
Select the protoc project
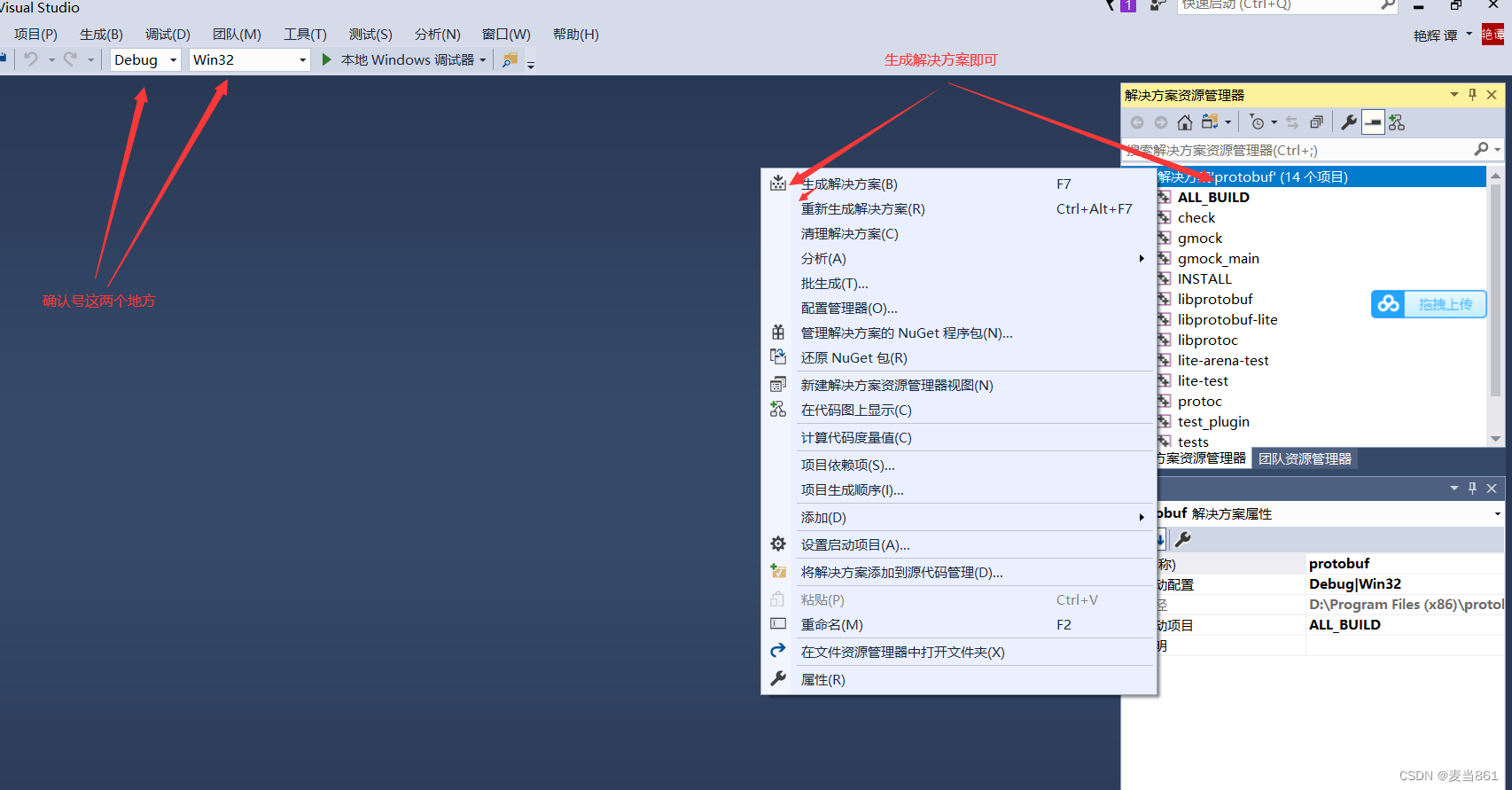click(x=1199, y=402)
